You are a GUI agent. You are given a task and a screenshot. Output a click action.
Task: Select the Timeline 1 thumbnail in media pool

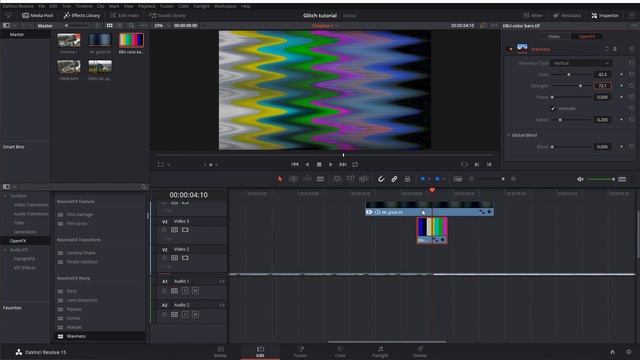(69, 40)
